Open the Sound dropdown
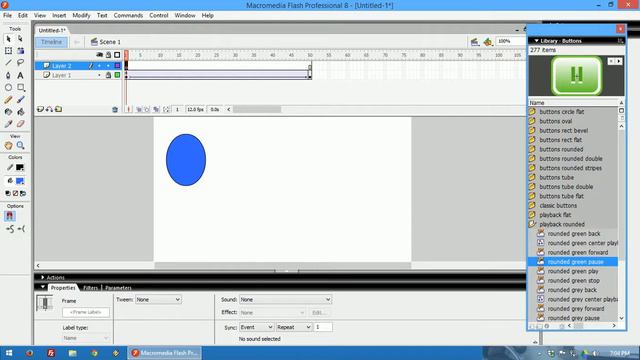The width and height of the screenshot is (640, 360). [285, 300]
